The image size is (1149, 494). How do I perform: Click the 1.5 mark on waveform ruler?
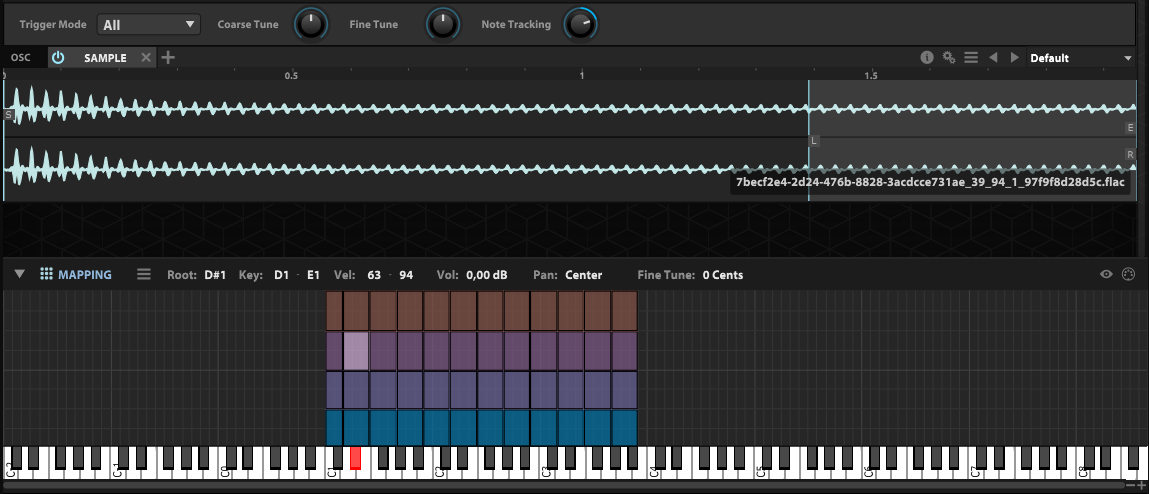[871, 75]
